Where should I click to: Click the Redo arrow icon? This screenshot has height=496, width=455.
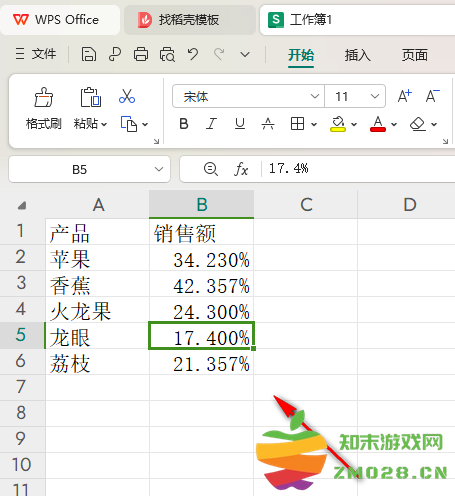tap(219, 54)
